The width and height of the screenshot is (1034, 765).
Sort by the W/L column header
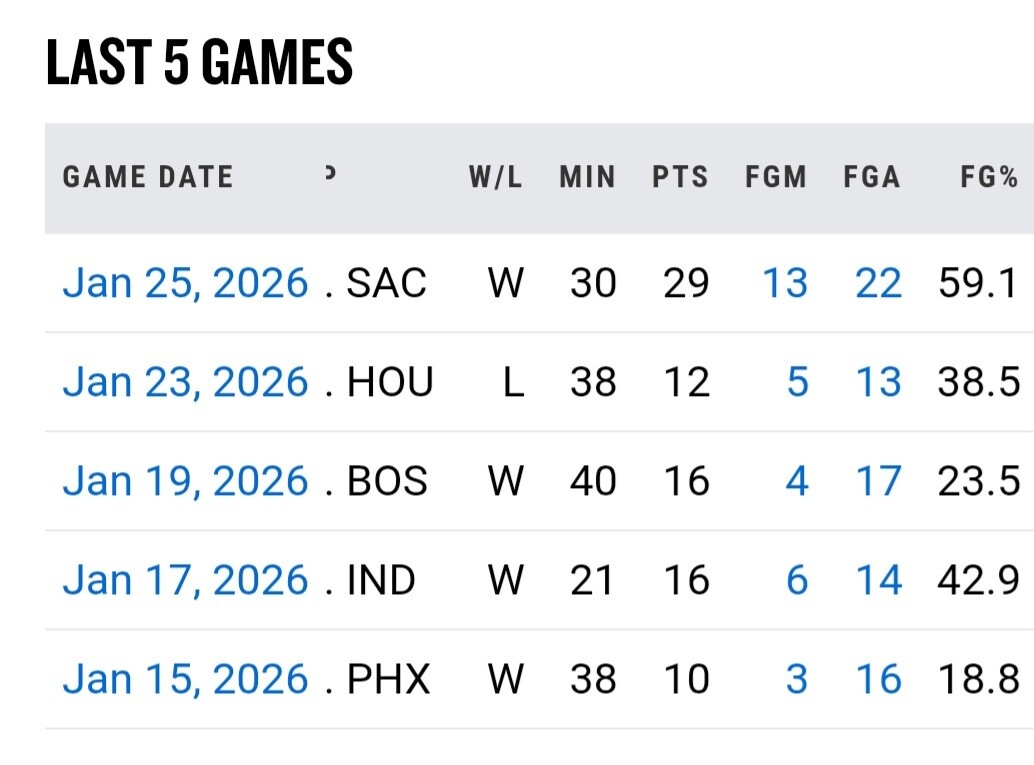click(495, 178)
